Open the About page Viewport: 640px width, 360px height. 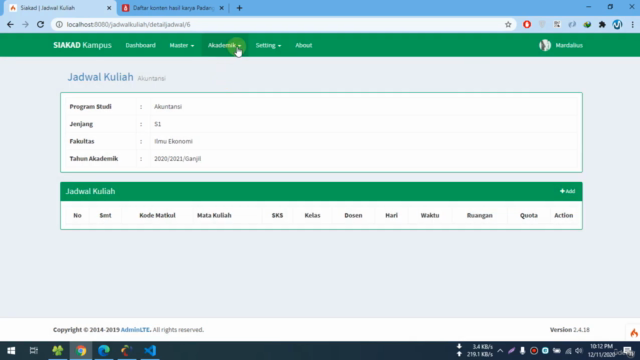304,45
